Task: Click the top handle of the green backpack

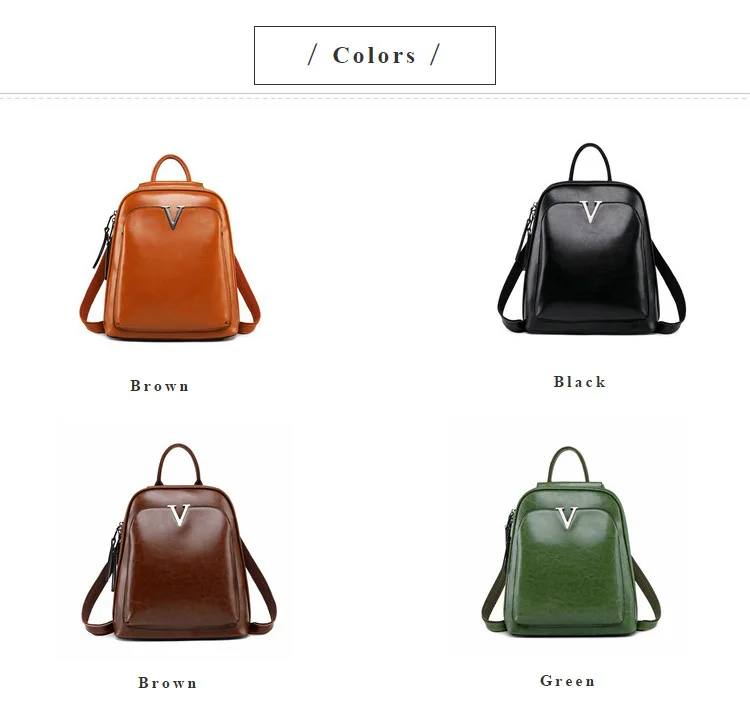Action: tap(568, 465)
